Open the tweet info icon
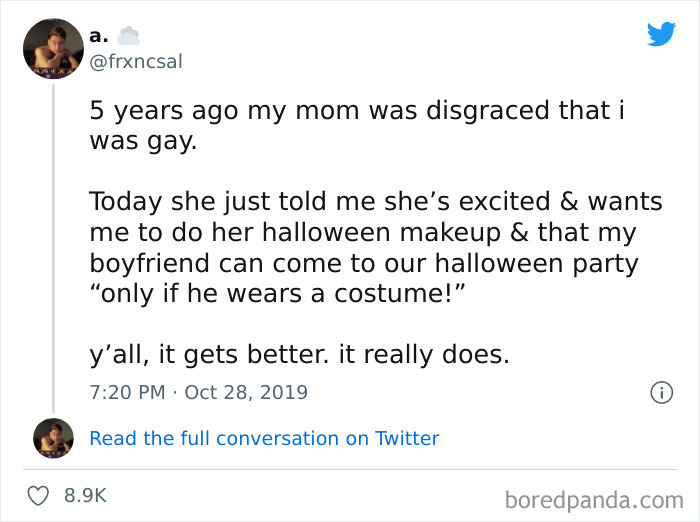 tap(660, 393)
